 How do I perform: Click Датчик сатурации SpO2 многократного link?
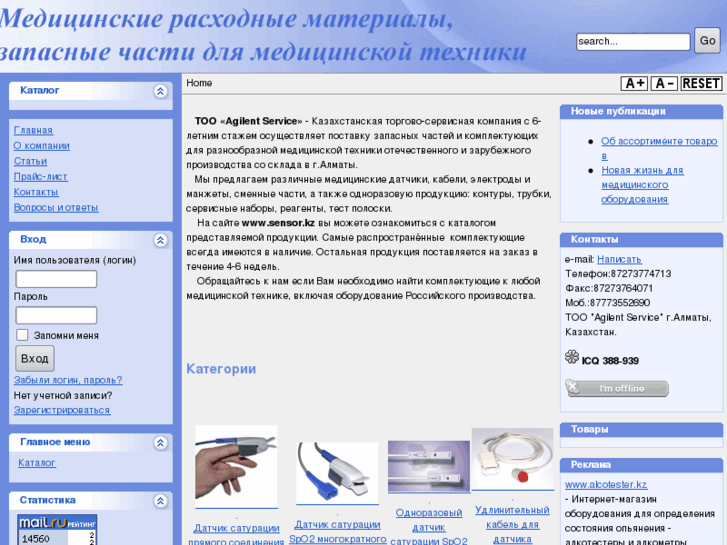(338, 532)
